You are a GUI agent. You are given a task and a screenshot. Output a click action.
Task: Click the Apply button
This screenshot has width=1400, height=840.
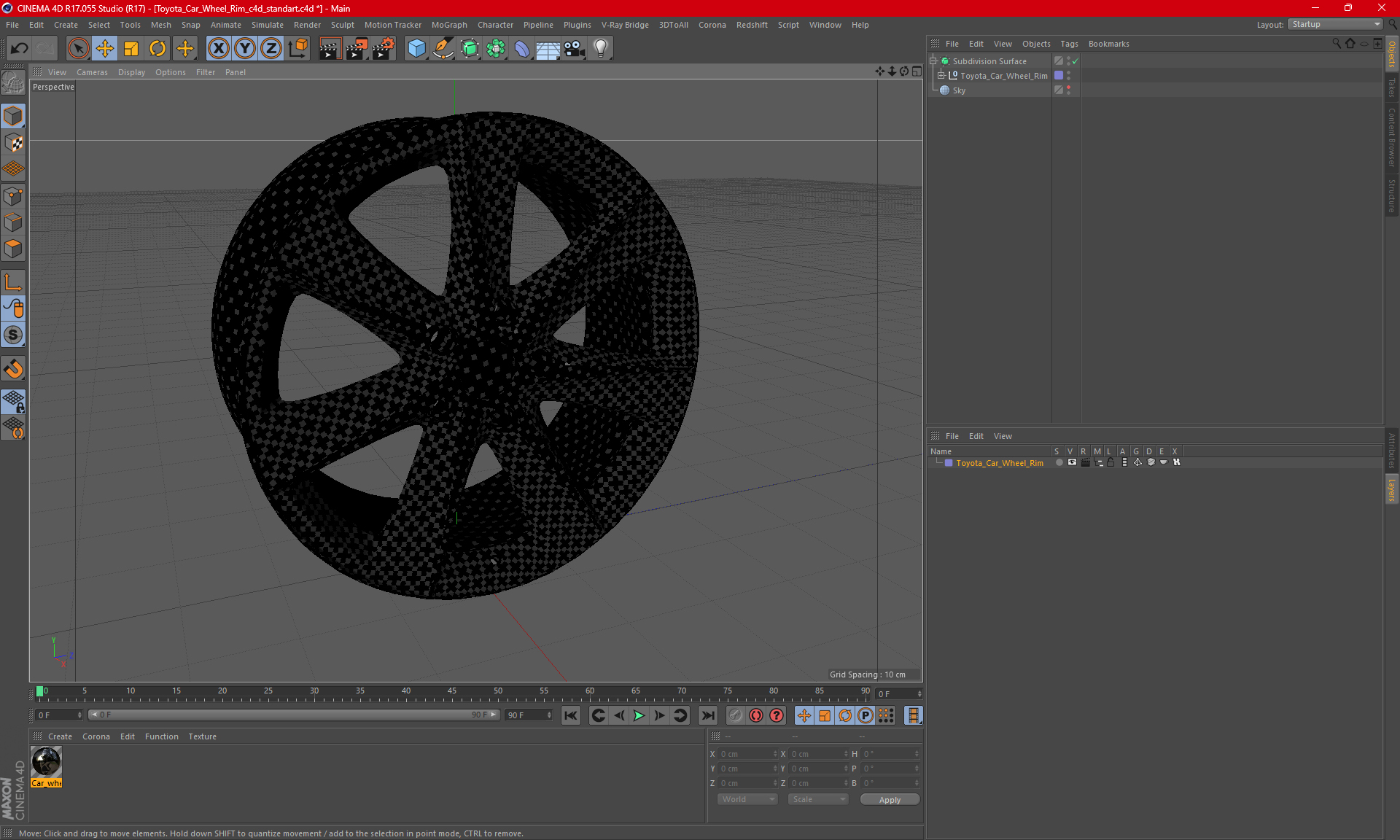click(x=889, y=800)
